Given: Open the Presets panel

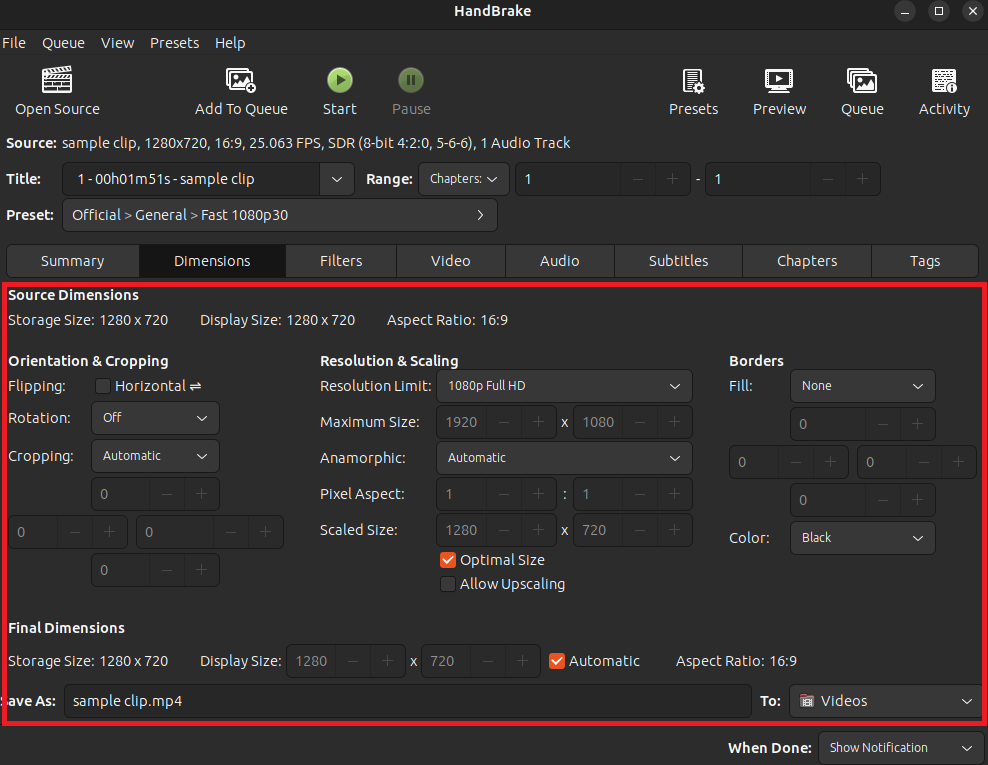Looking at the screenshot, I should [x=693, y=90].
